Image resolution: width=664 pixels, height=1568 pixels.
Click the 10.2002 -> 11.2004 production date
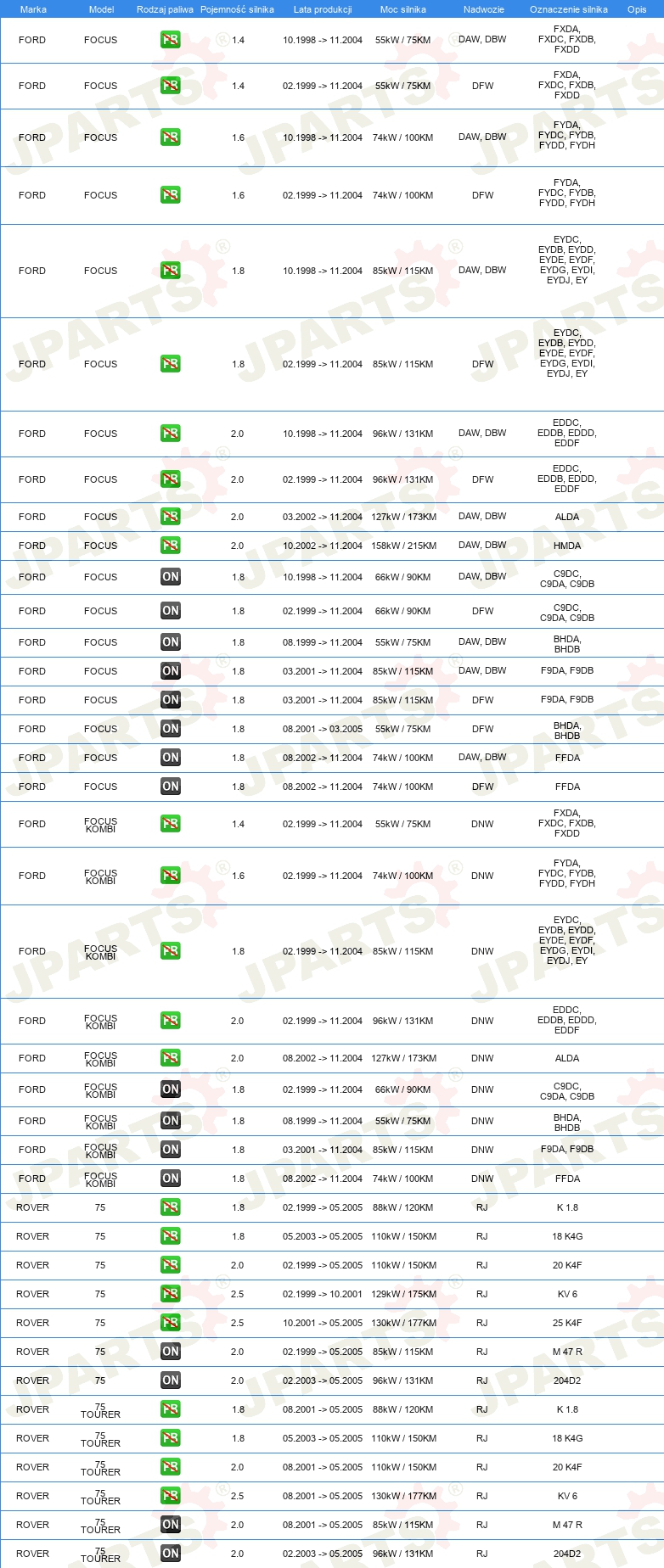[x=323, y=546]
